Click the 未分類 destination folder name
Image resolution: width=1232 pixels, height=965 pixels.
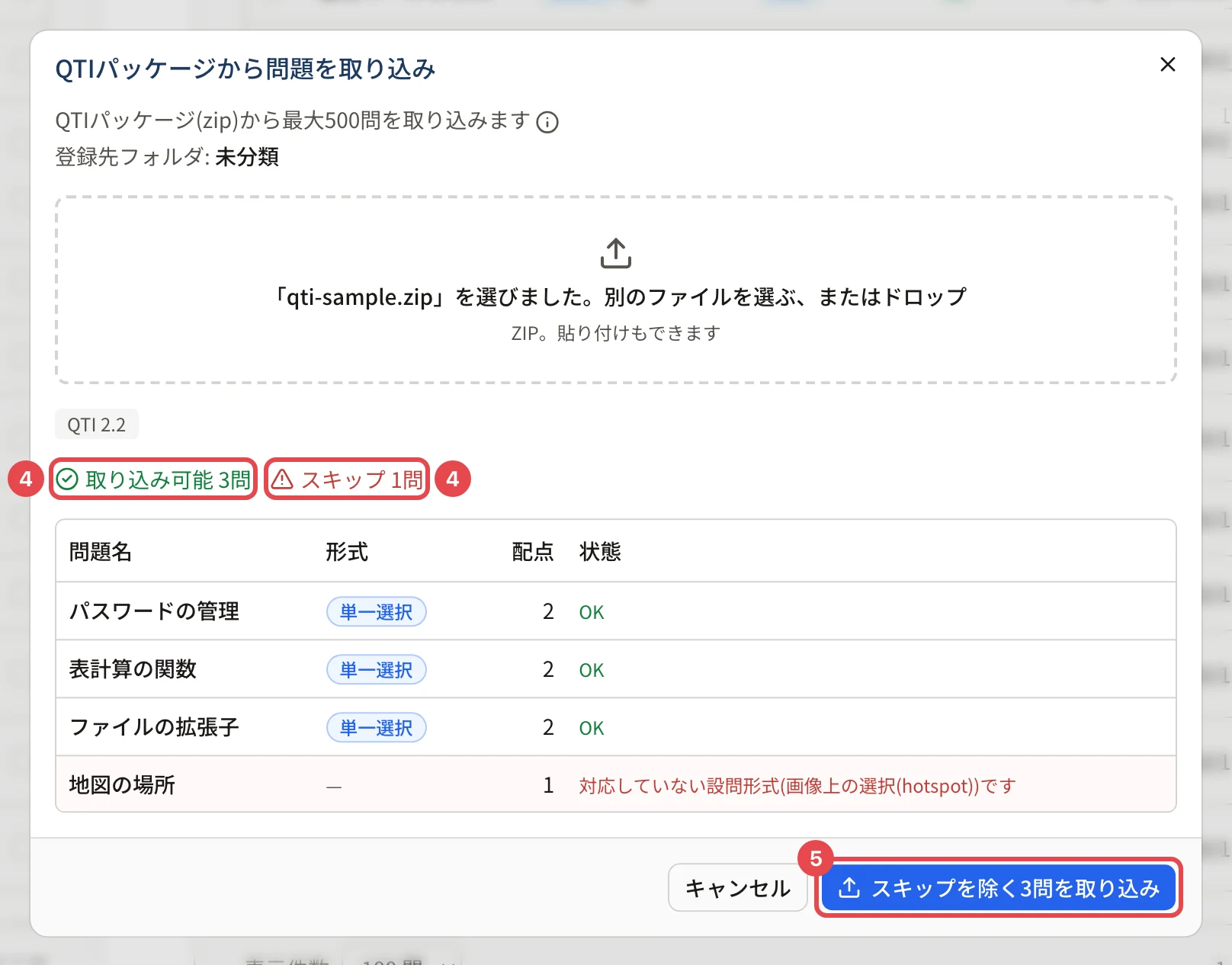coord(247,157)
